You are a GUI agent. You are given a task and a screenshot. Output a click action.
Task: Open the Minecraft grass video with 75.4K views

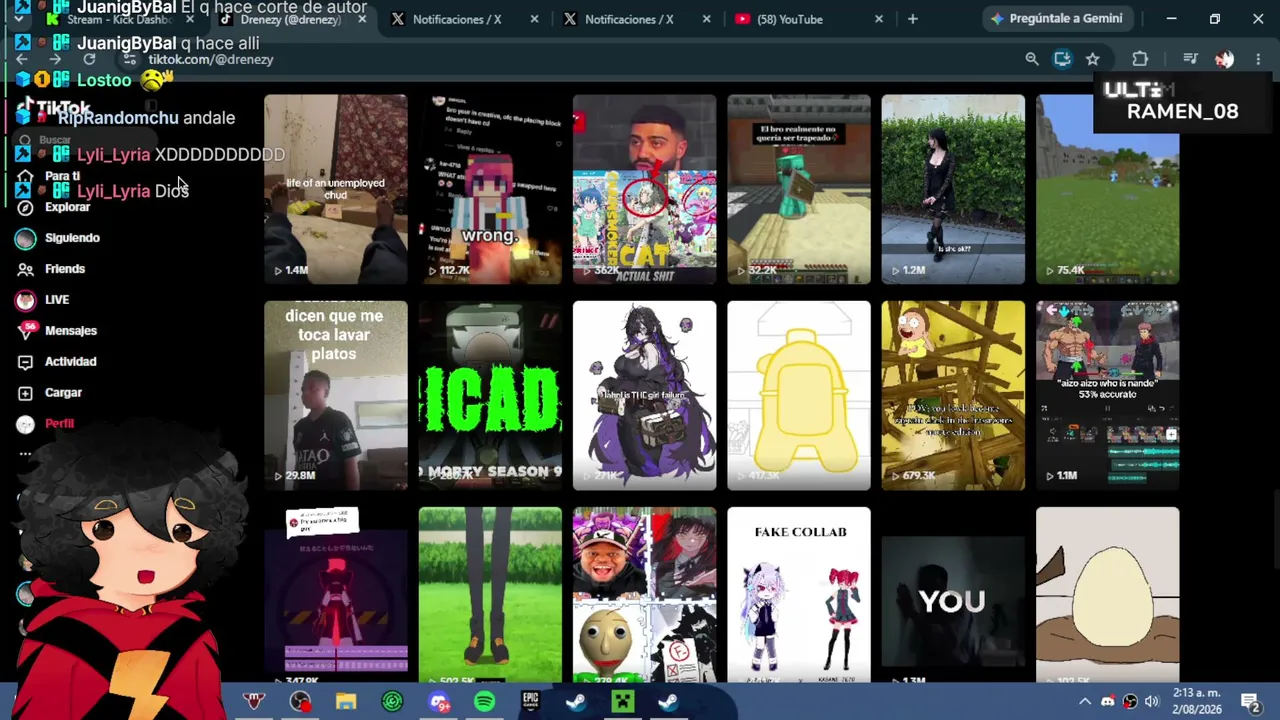point(1108,190)
